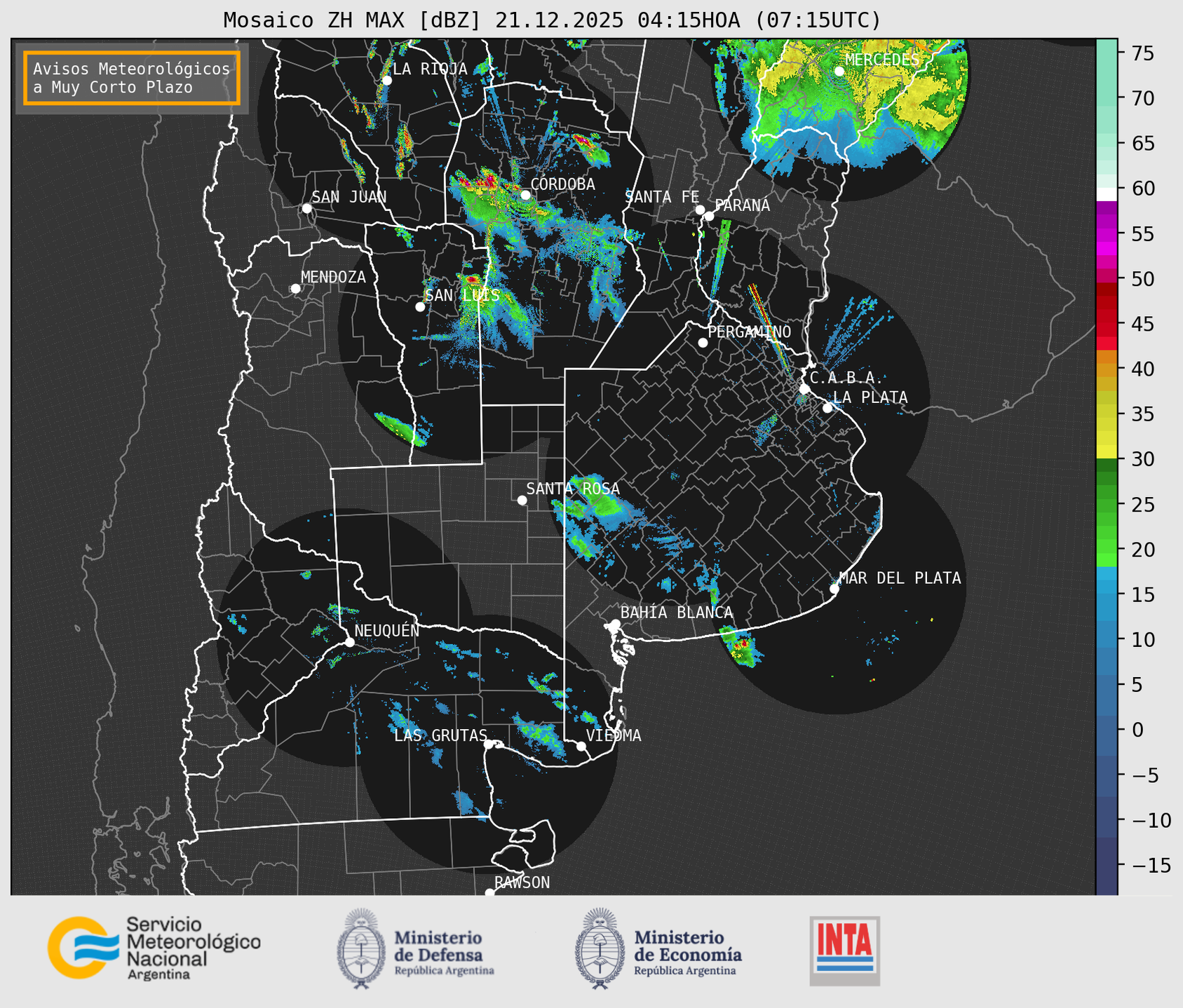Click the Avisos Meteorológicos a Muy Corto Plazo box

point(132,78)
